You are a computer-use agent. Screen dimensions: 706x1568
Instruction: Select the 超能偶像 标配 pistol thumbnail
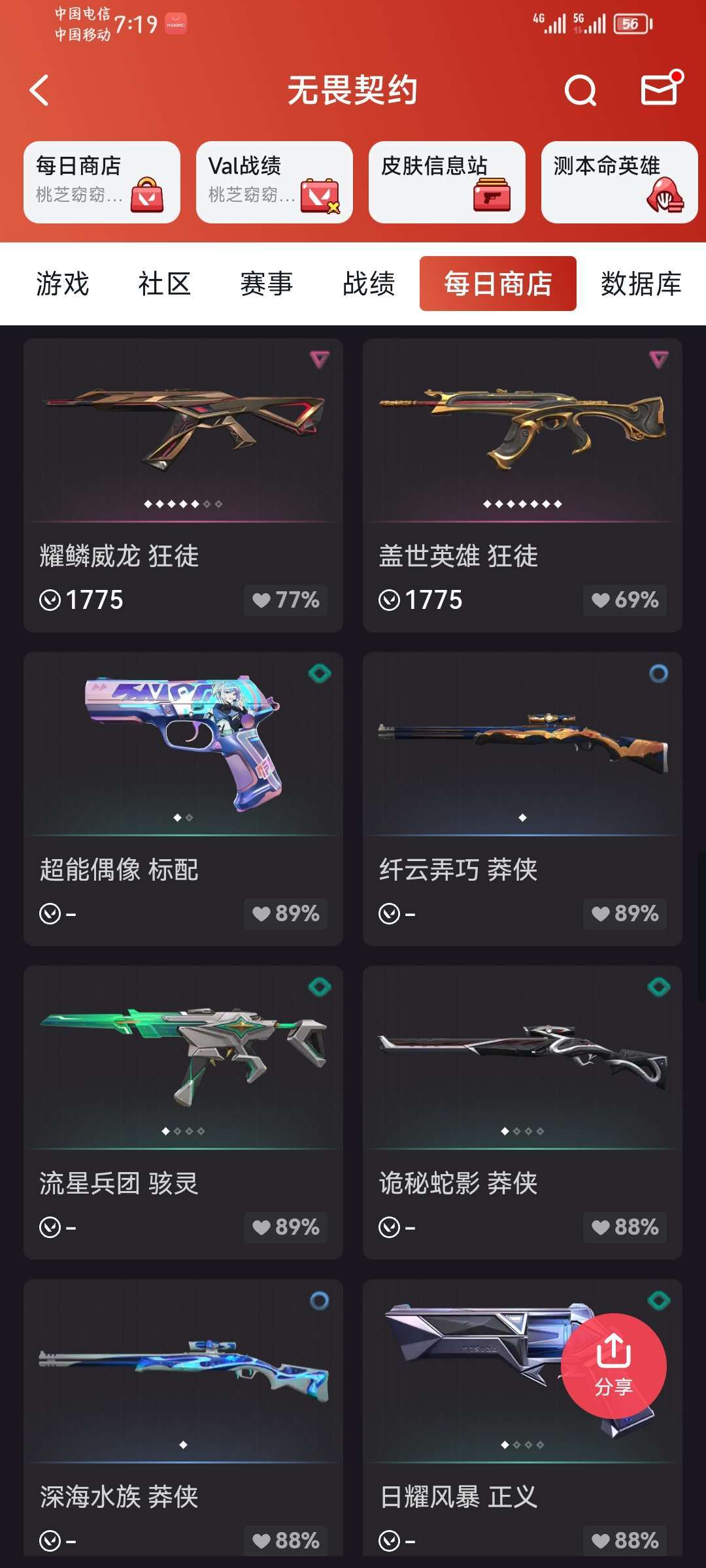[x=183, y=743]
